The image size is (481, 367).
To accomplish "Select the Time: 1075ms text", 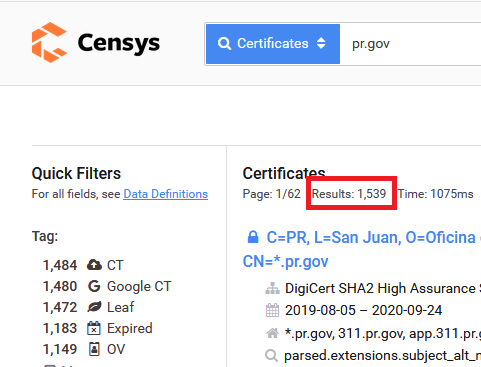I will pyautogui.click(x=436, y=194).
